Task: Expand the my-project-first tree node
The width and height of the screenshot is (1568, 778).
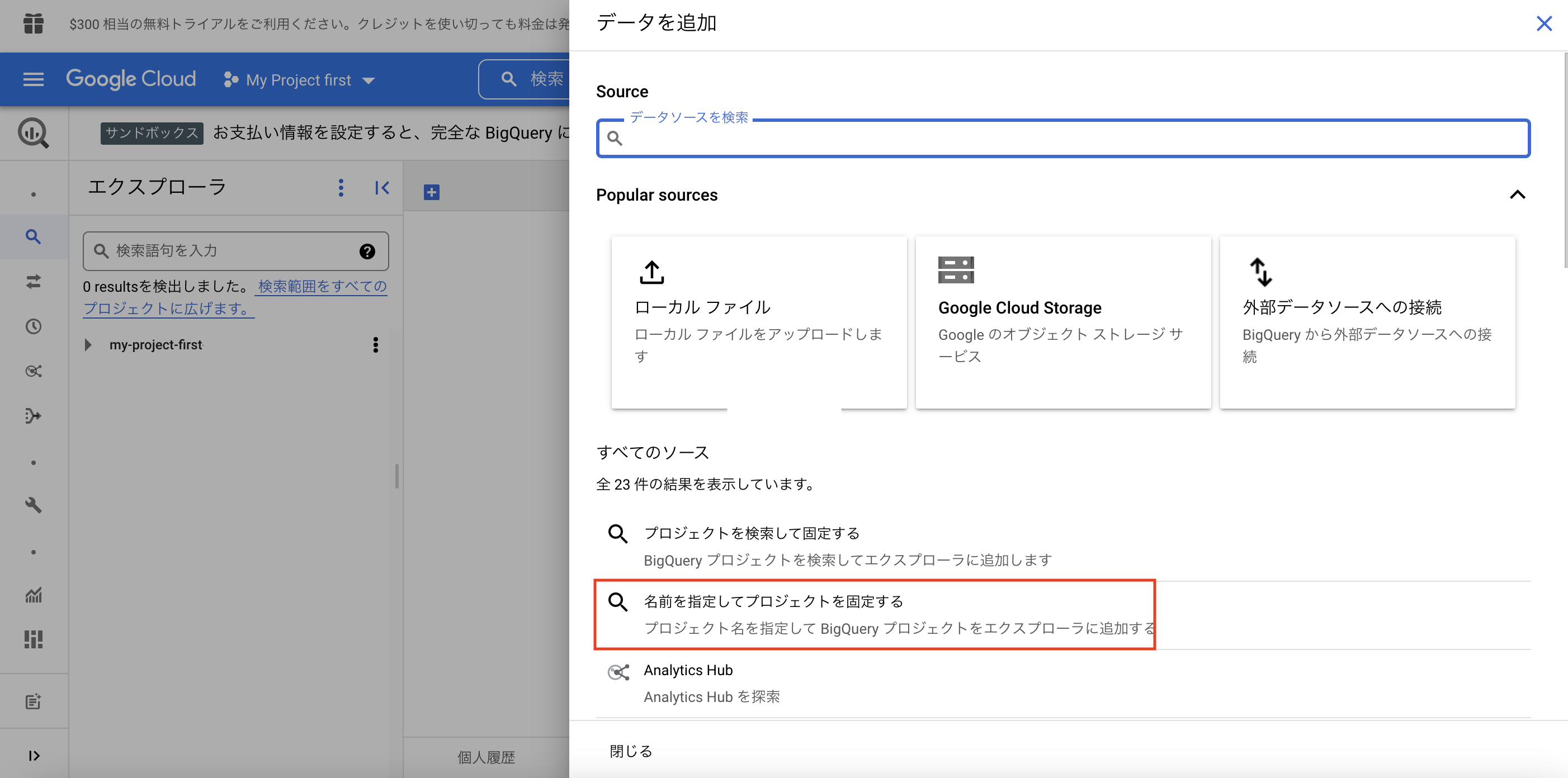Action: point(88,345)
